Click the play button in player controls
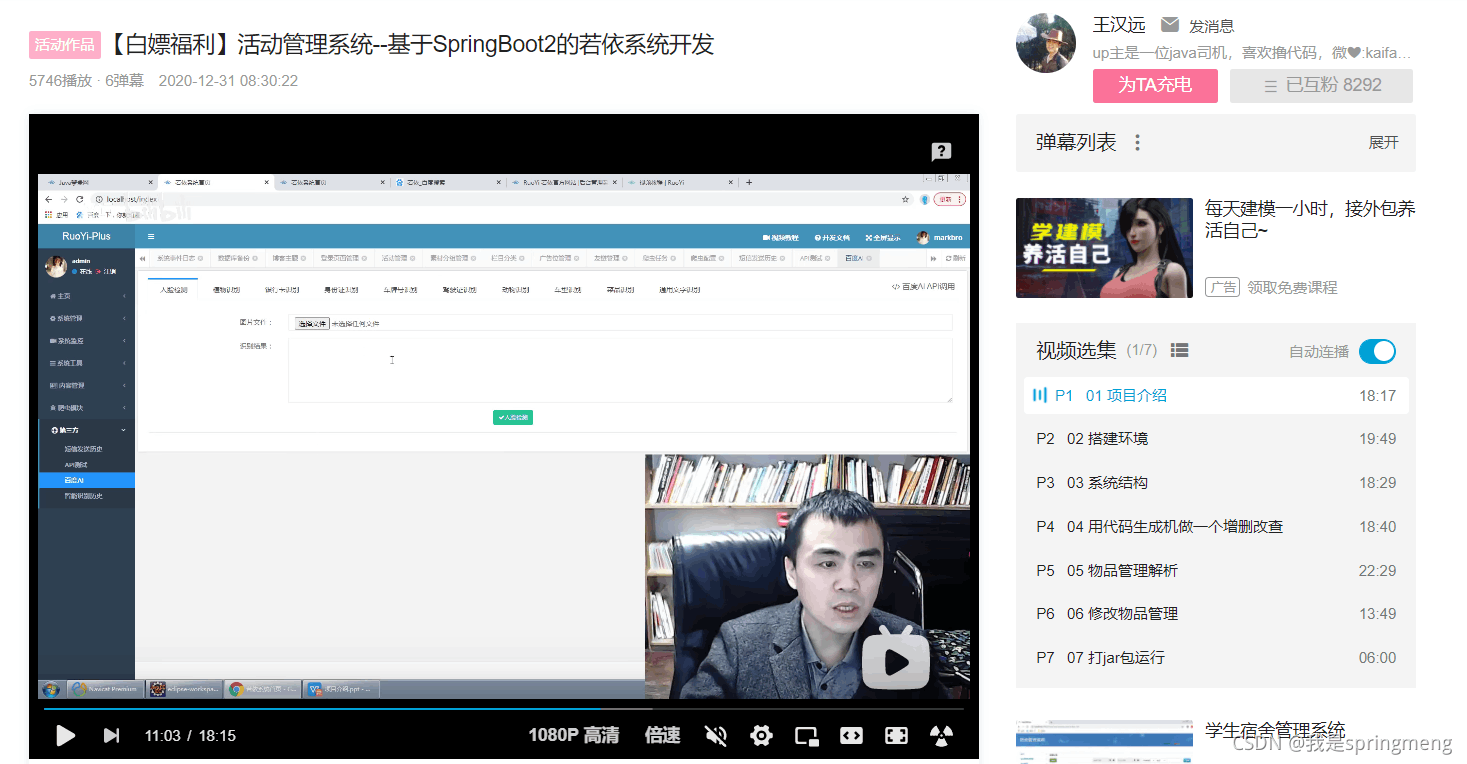The image size is (1467, 764). [x=65, y=736]
